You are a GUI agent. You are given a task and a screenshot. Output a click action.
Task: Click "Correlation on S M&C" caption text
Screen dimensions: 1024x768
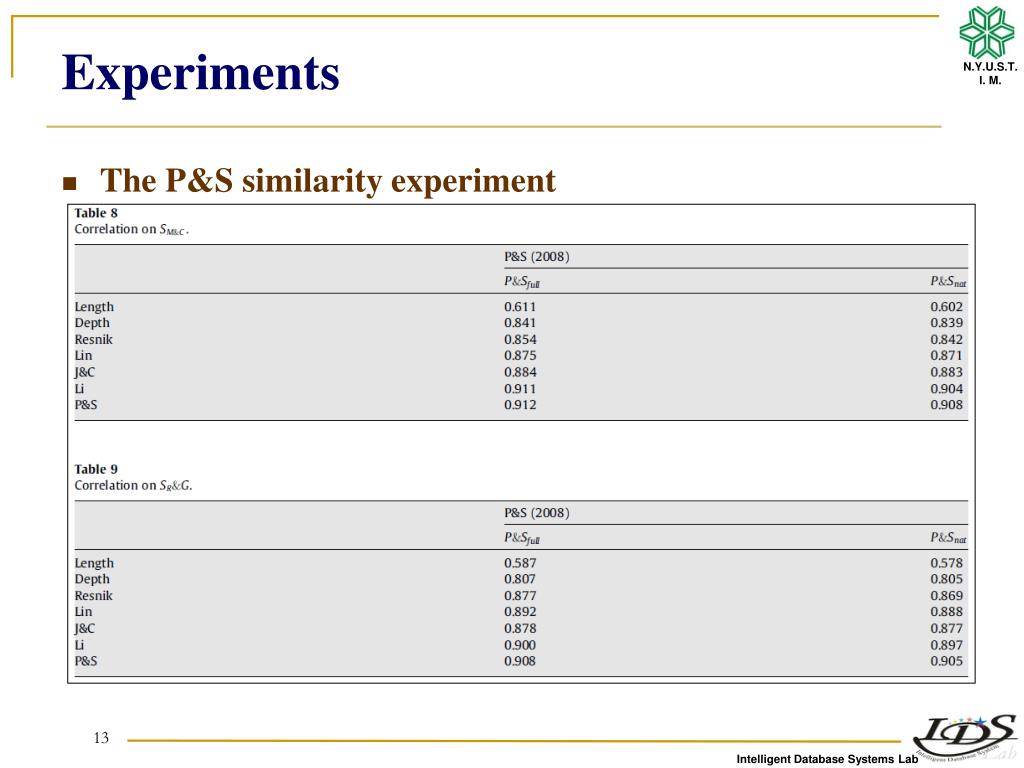pyautogui.click(x=131, y=229)
